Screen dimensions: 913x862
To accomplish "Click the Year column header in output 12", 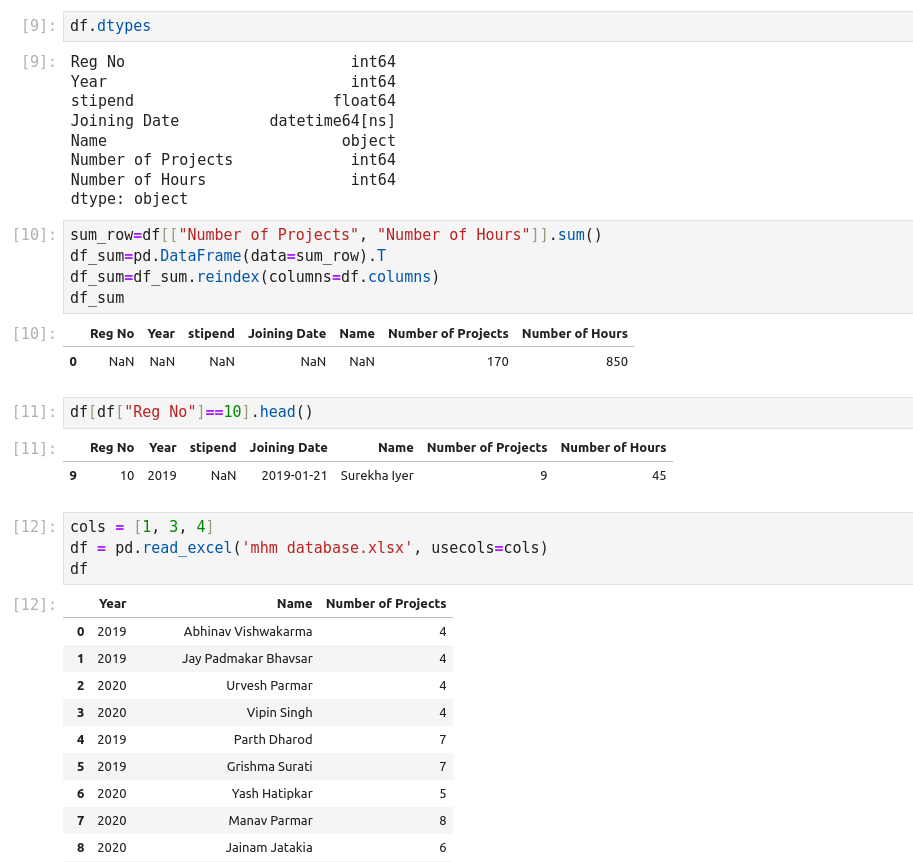I will pyautogui.click(x=112, y=604).
